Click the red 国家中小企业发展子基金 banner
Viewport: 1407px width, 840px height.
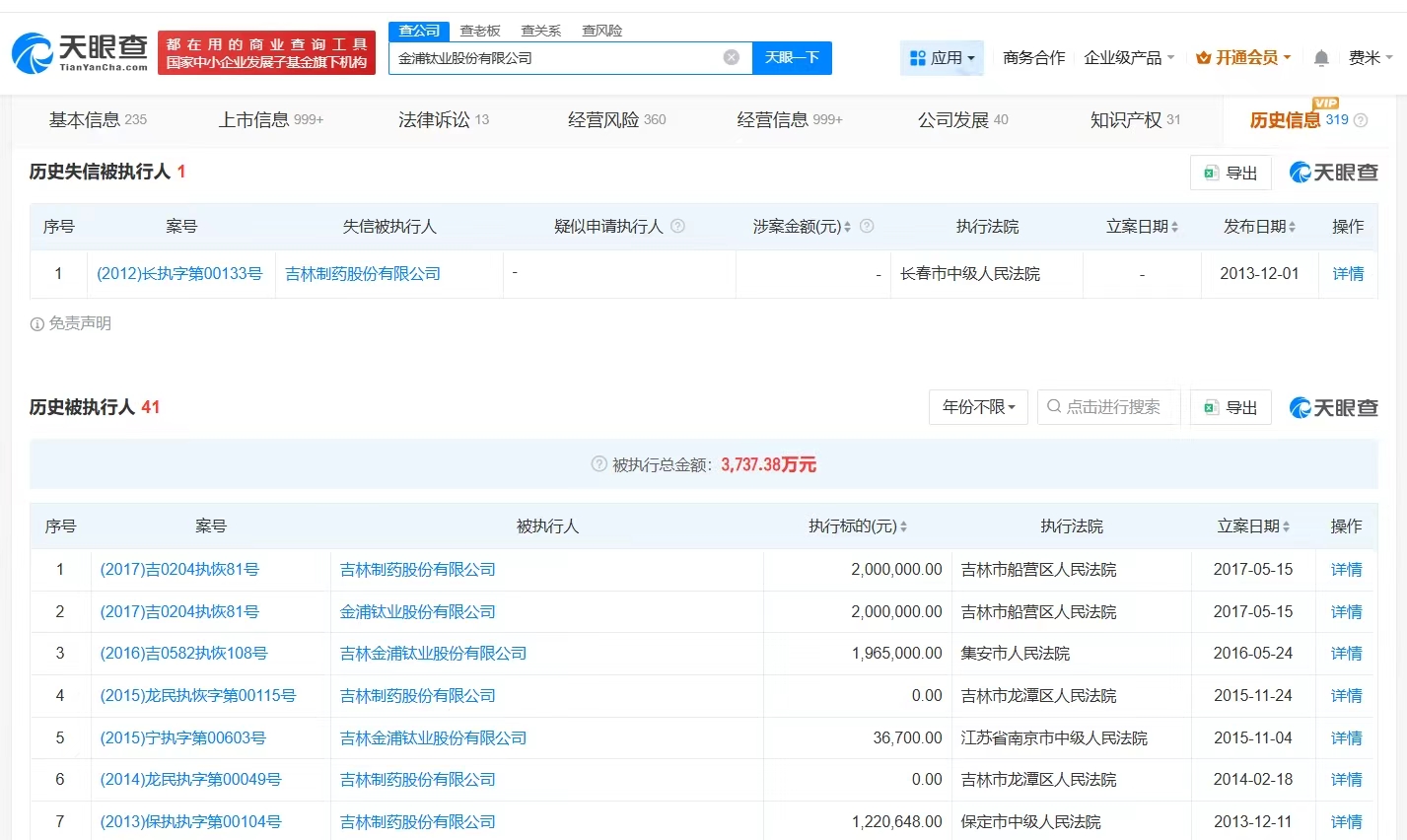[x=266, y=53]
